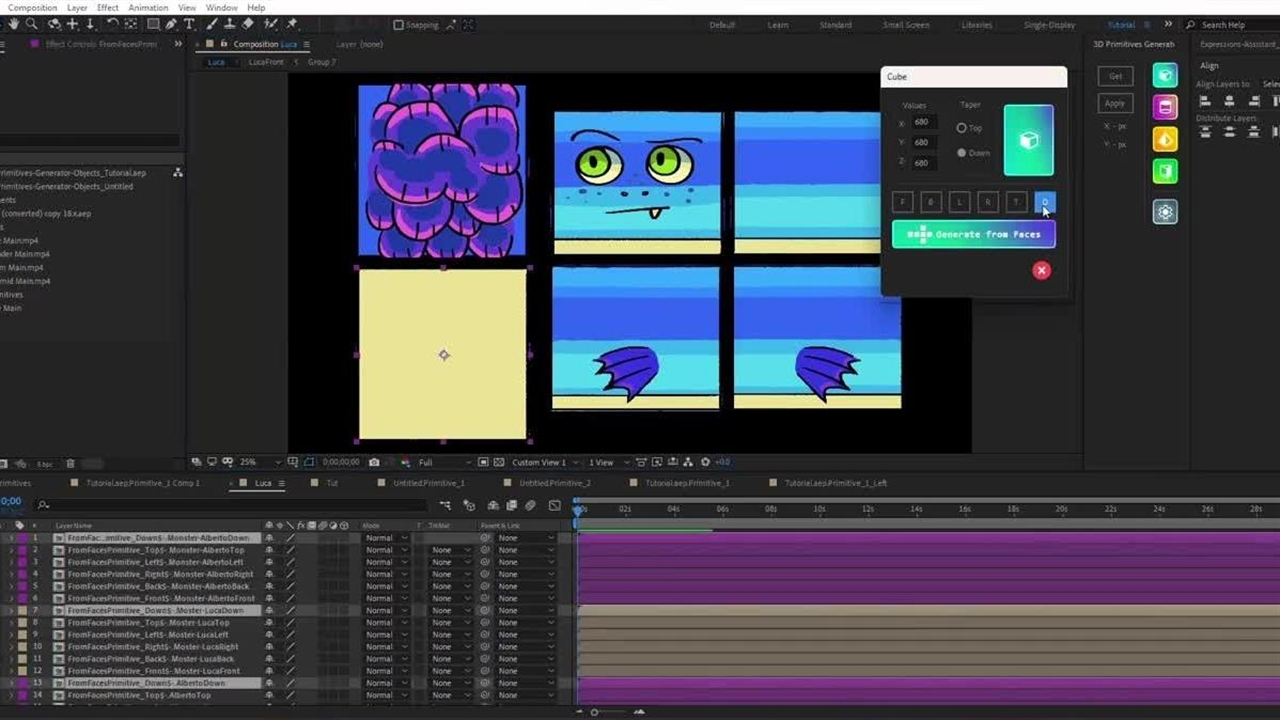This screenshot has height=720, width=1280.
Task: Open the Animation menu
Action: pyautogui.click(x=148, y=7)
